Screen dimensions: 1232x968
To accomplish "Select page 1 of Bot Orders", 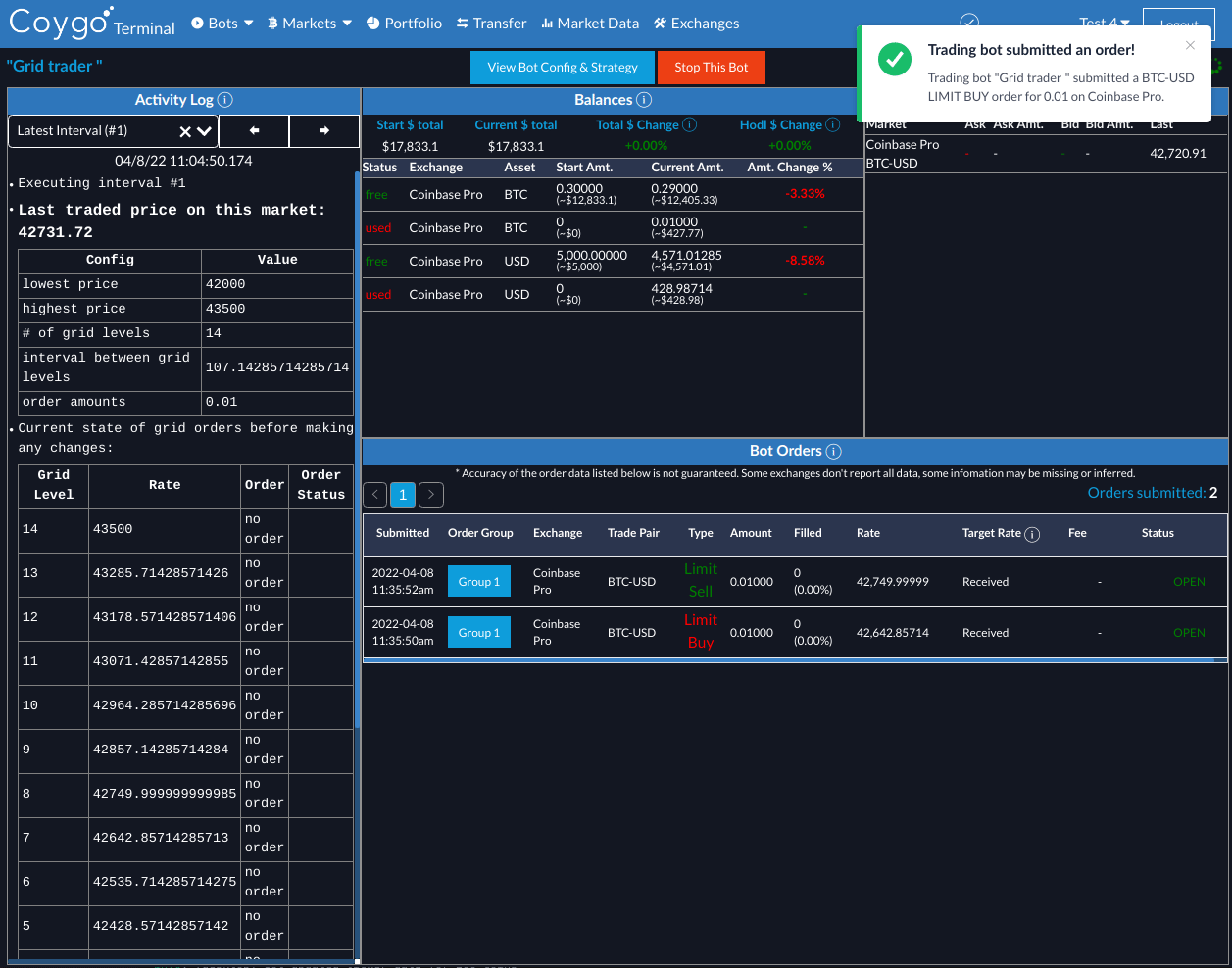I will [403, 495].
